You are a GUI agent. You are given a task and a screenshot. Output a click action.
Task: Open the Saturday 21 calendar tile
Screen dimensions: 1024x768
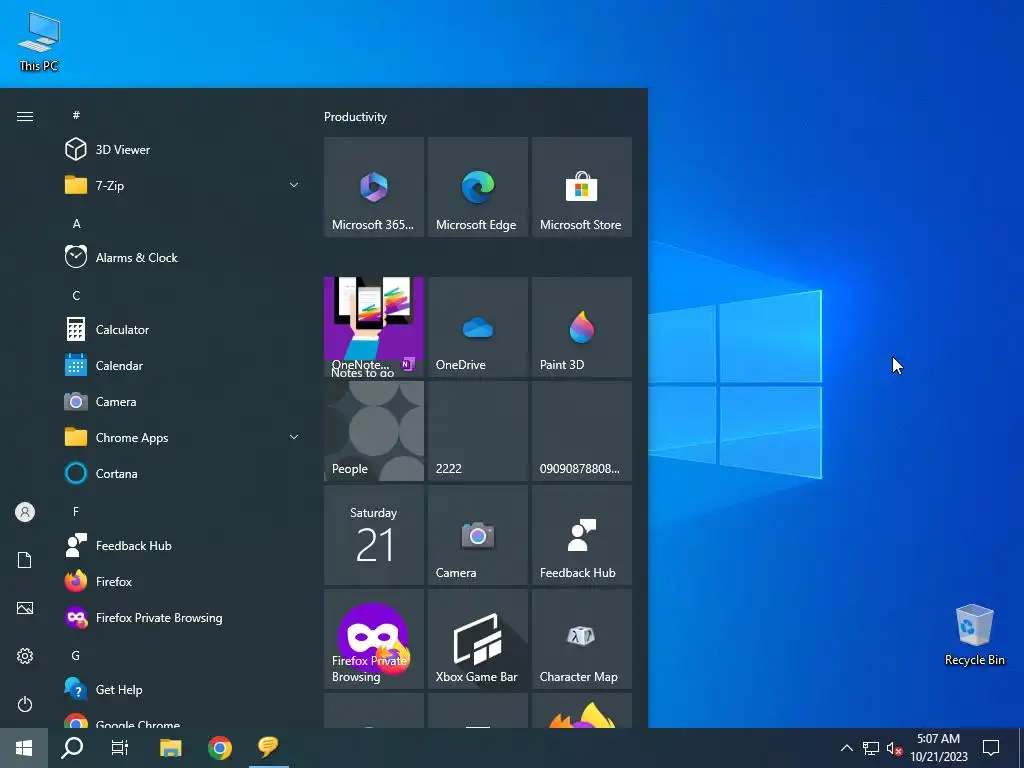[x=374, y=535]
